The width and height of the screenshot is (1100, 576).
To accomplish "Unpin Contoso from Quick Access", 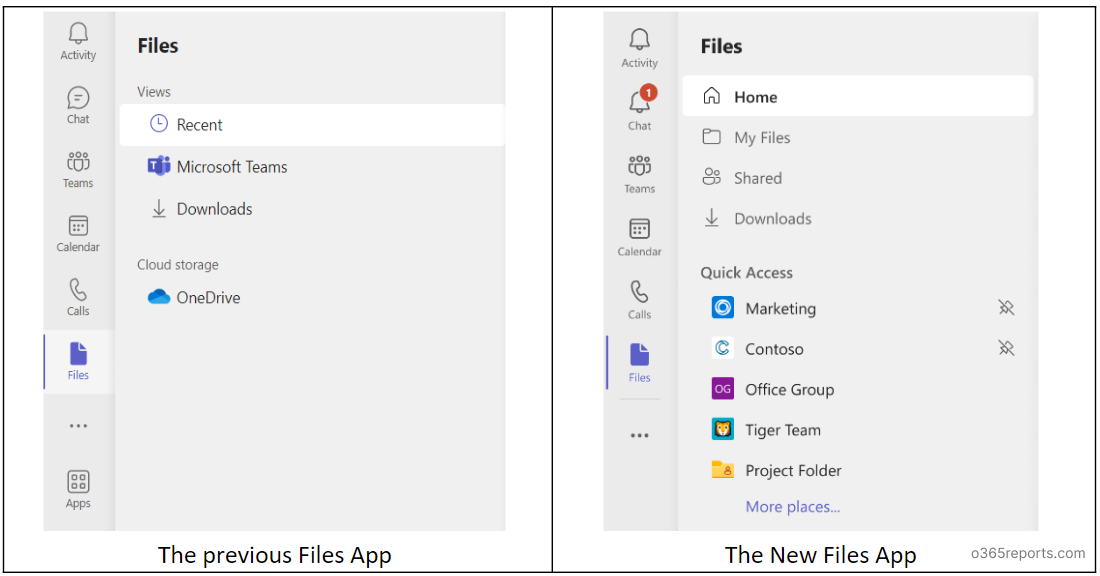I will (x=1006, y=348).
